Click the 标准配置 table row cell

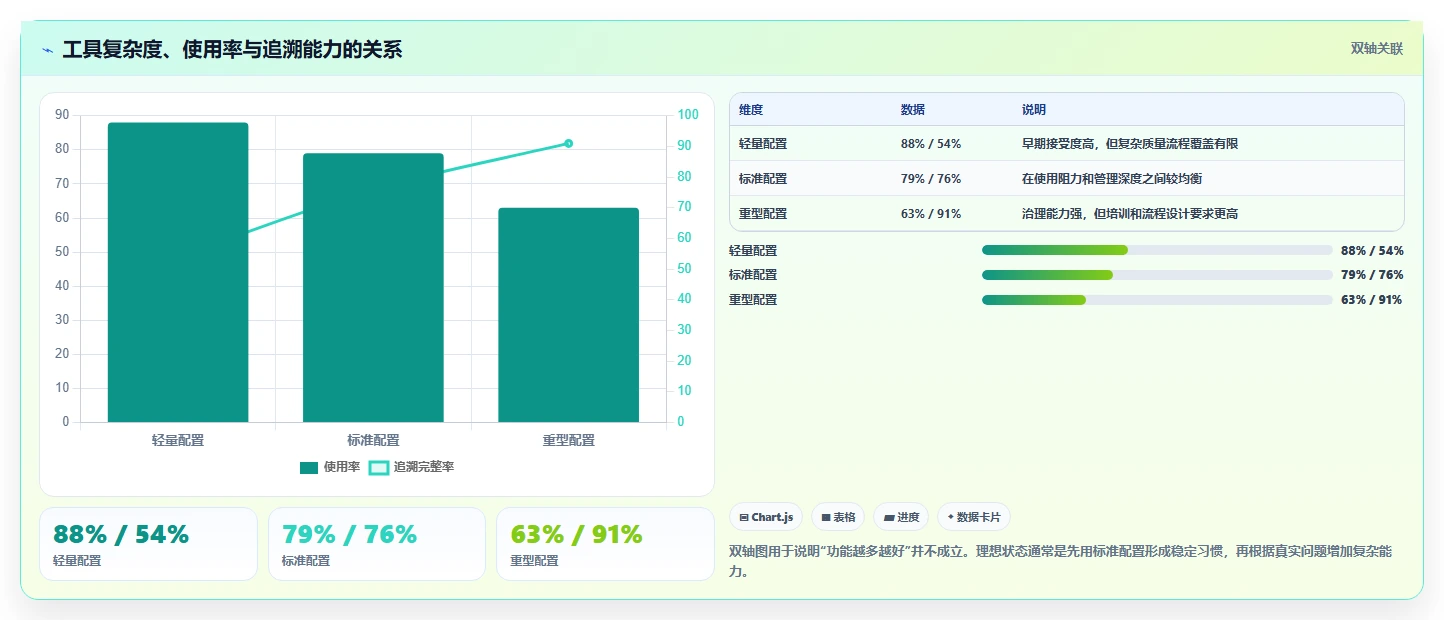coord(763,179)
